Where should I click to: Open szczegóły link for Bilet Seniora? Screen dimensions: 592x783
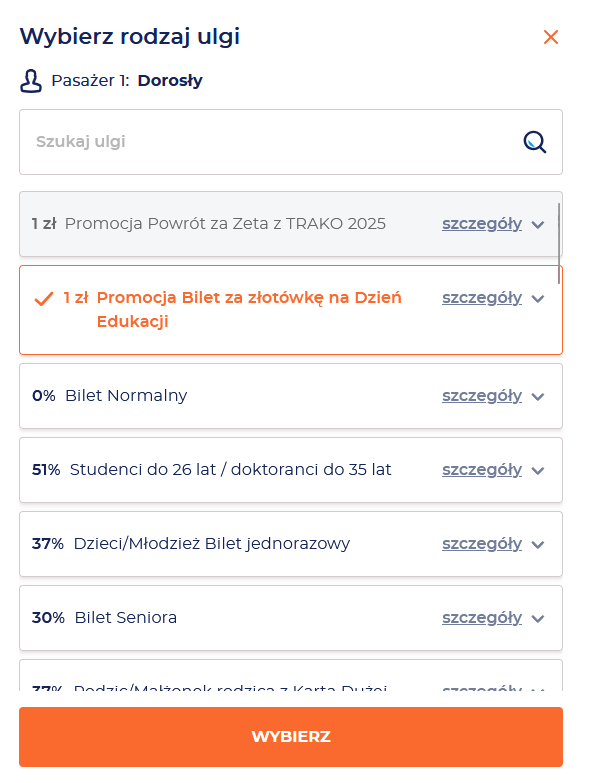tap(482, 618)
